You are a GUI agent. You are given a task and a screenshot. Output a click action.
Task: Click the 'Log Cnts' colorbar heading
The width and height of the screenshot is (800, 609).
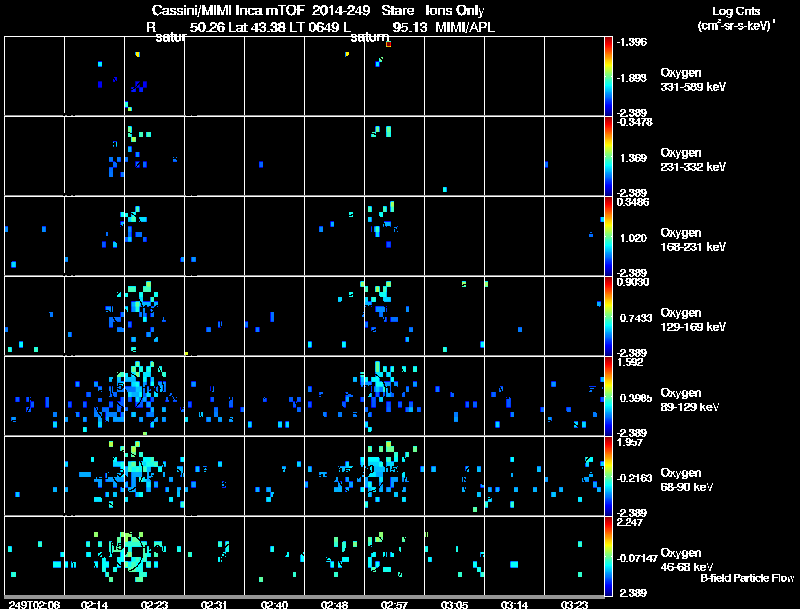pyautogui.click(x=736, y=11)
